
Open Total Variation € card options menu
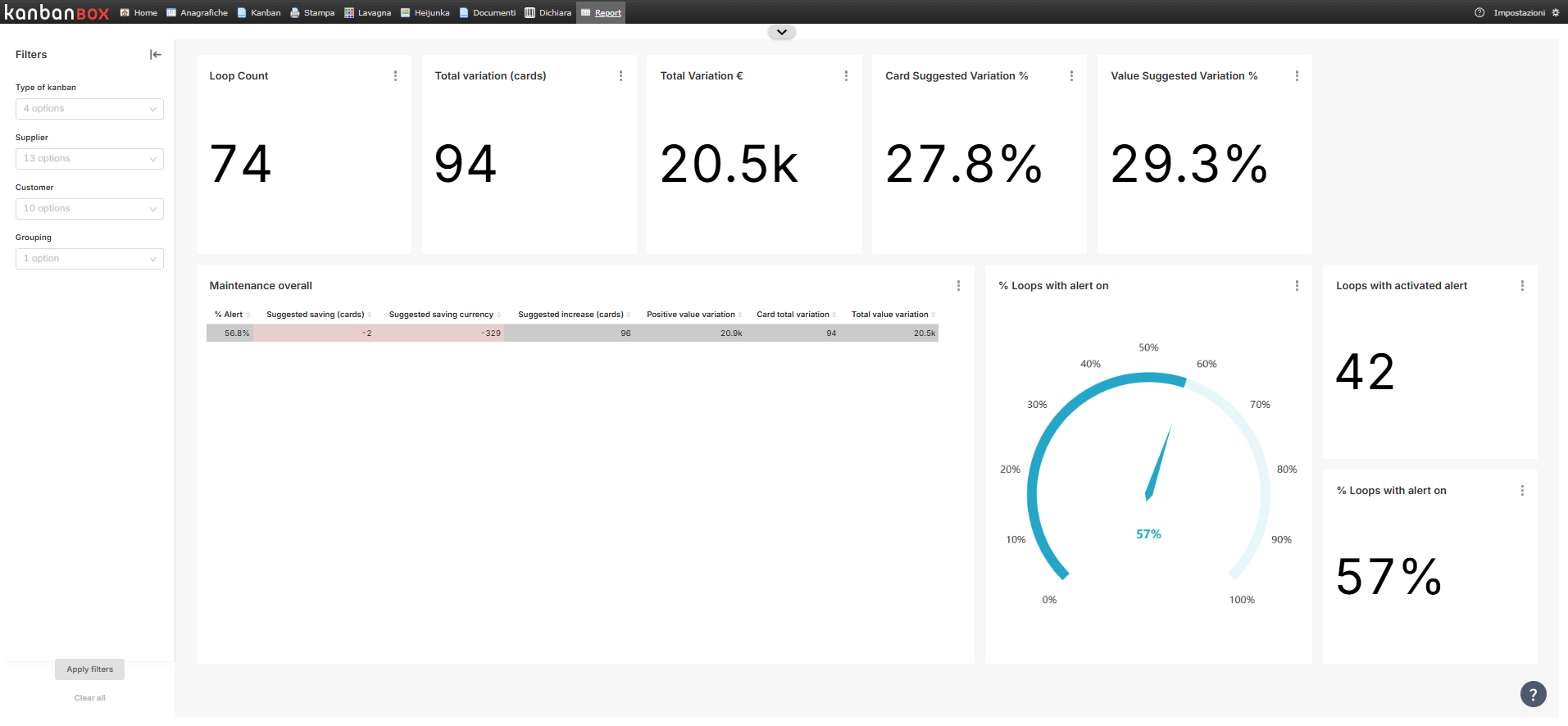846,76
